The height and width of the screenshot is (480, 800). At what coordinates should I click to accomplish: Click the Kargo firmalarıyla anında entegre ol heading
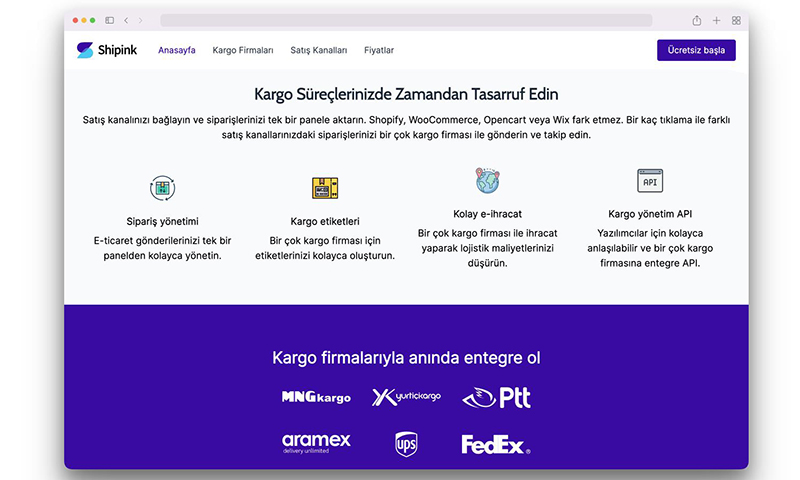(406, 358)
